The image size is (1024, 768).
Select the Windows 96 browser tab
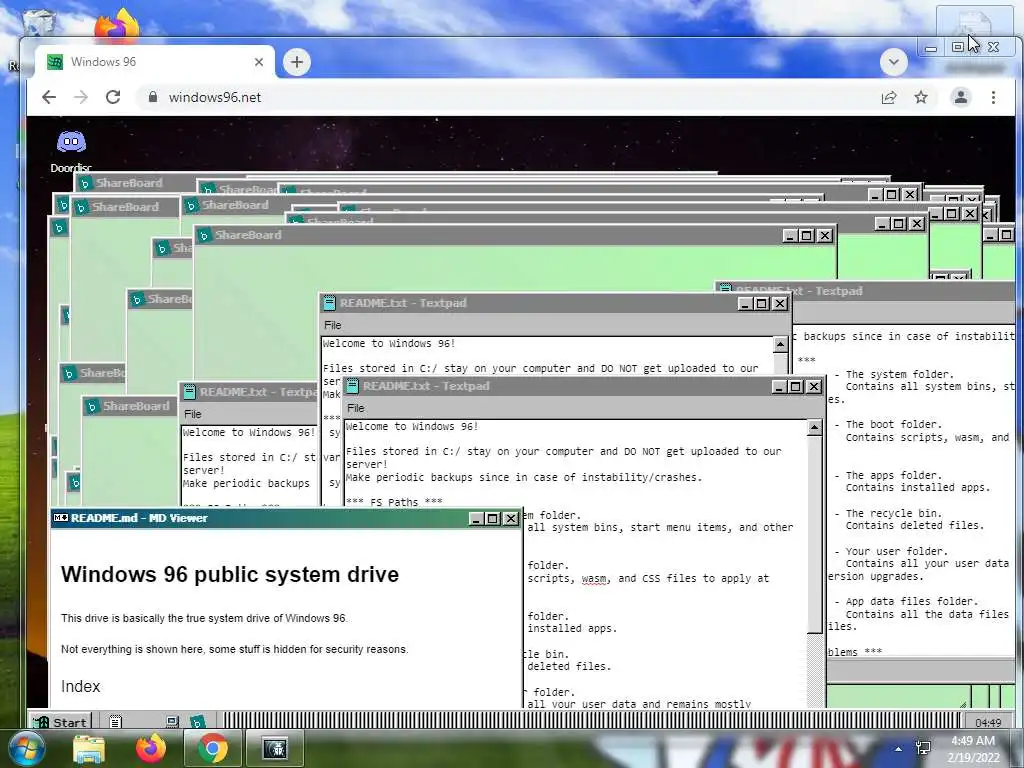154,62
